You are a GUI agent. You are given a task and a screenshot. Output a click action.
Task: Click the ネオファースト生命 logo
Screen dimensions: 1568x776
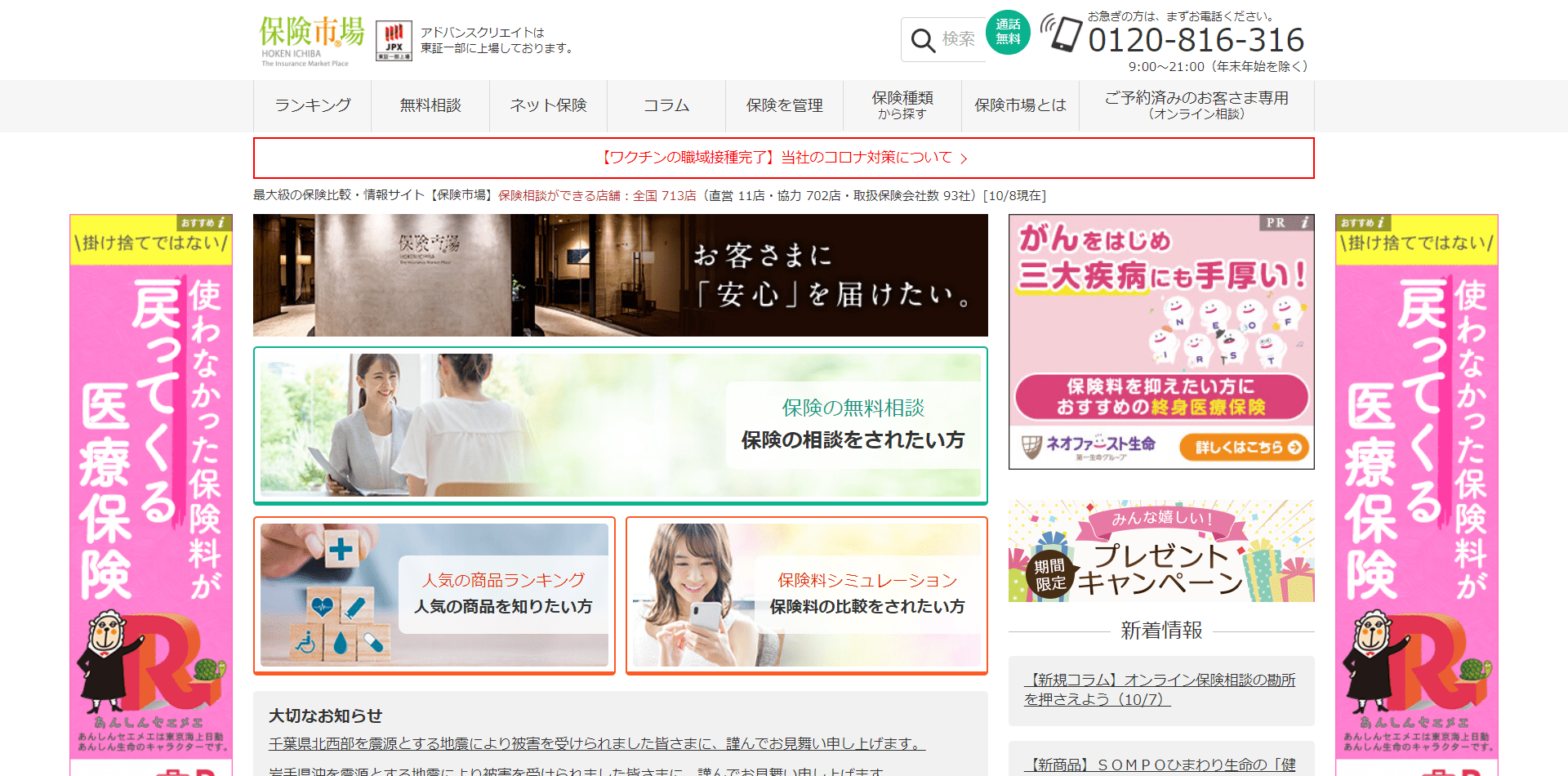[1089, 447]
